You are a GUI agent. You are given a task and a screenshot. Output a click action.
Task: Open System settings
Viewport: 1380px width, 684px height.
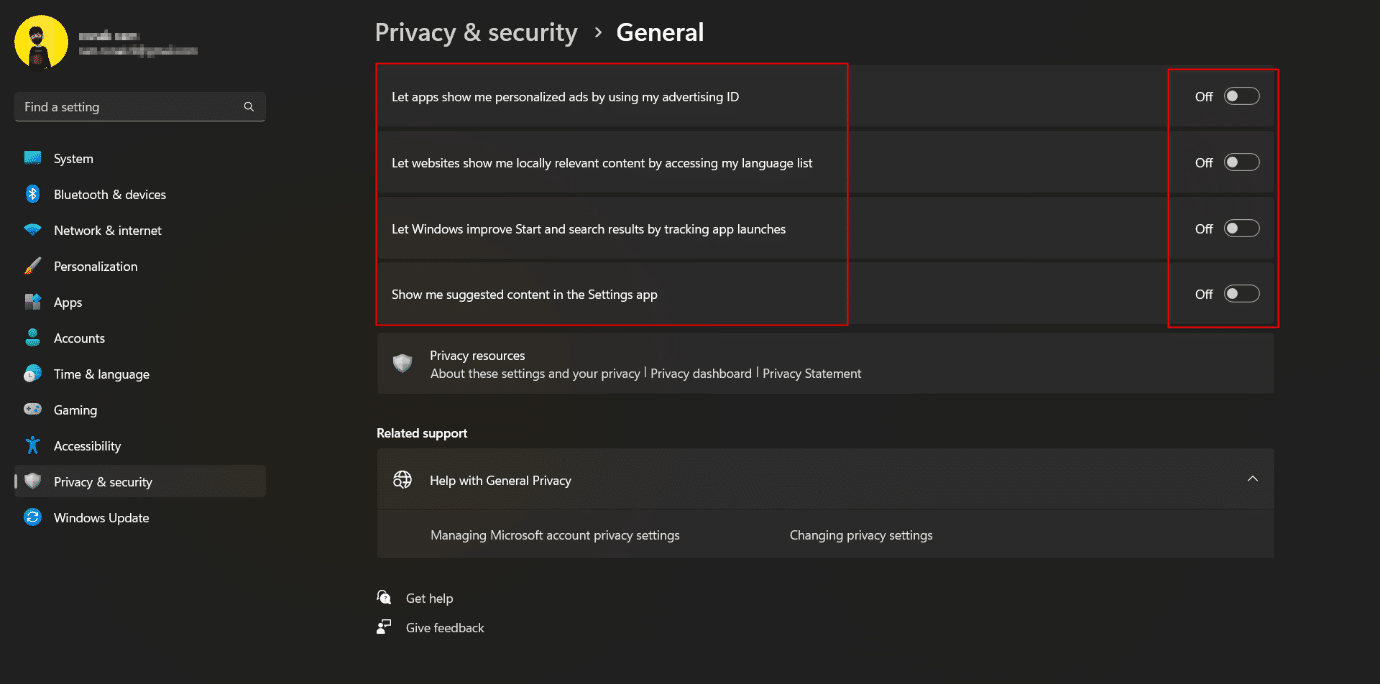pos(140,158)
